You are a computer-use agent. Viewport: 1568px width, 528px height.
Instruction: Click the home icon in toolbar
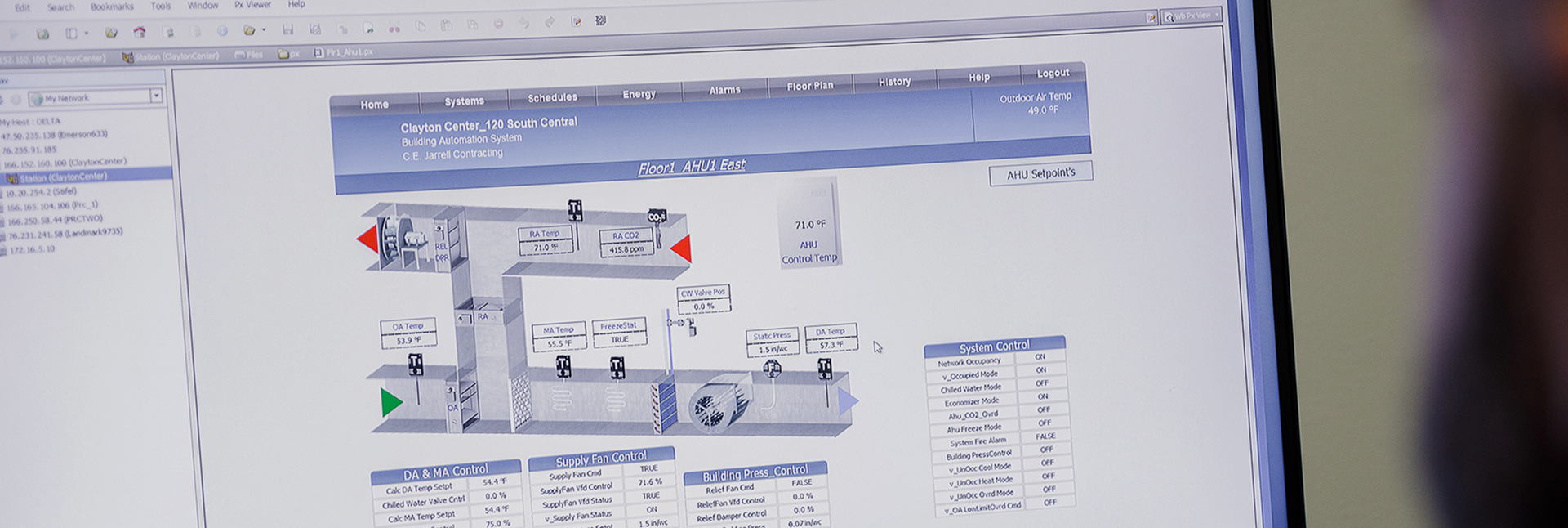(x=140, y=33)
